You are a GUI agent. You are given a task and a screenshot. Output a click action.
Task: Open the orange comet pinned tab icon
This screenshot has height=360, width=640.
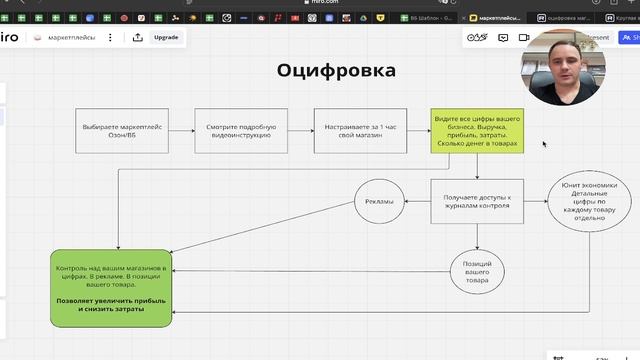point(192,18)
